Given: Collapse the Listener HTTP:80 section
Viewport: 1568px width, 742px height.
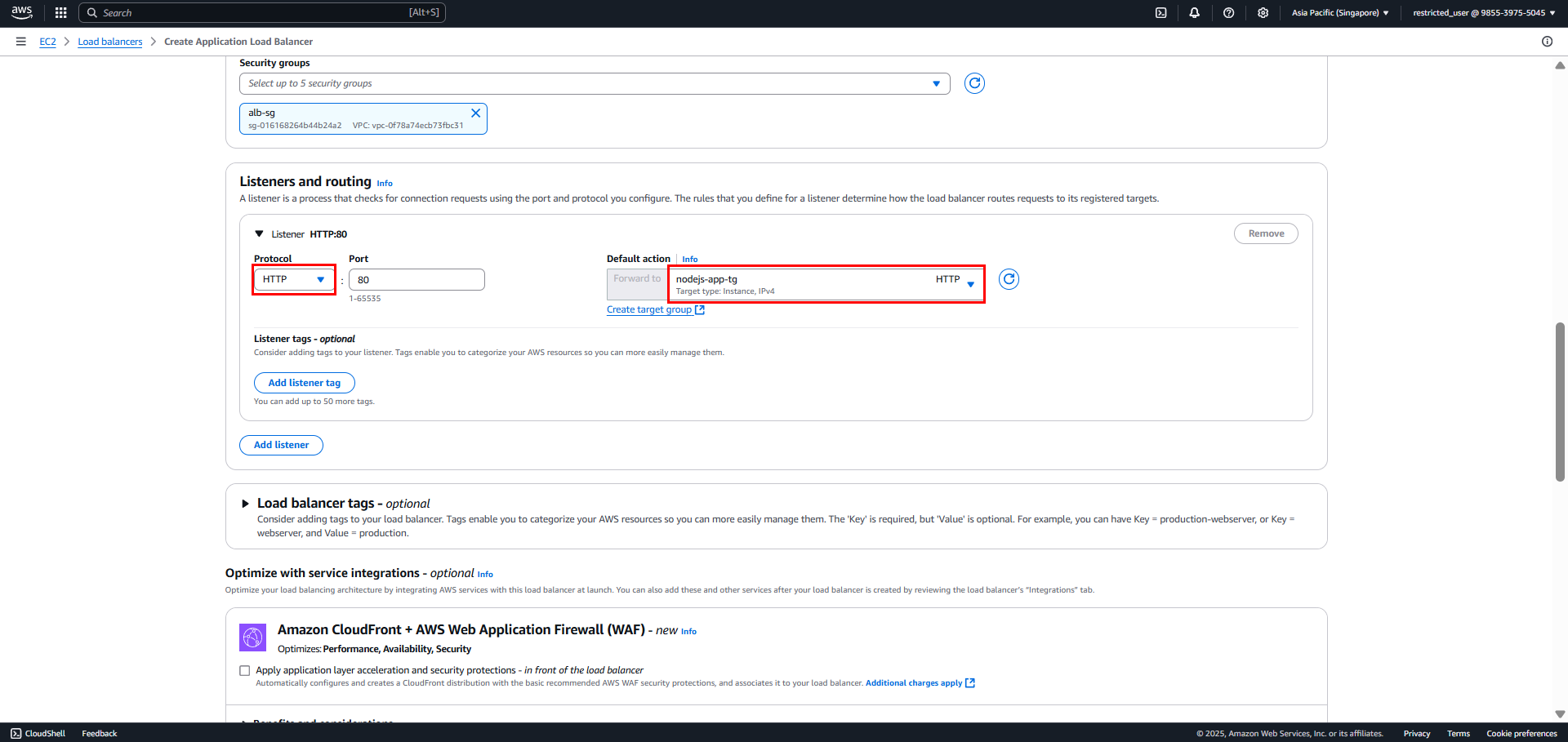Looking at the screenshot, I should (260, 234).
